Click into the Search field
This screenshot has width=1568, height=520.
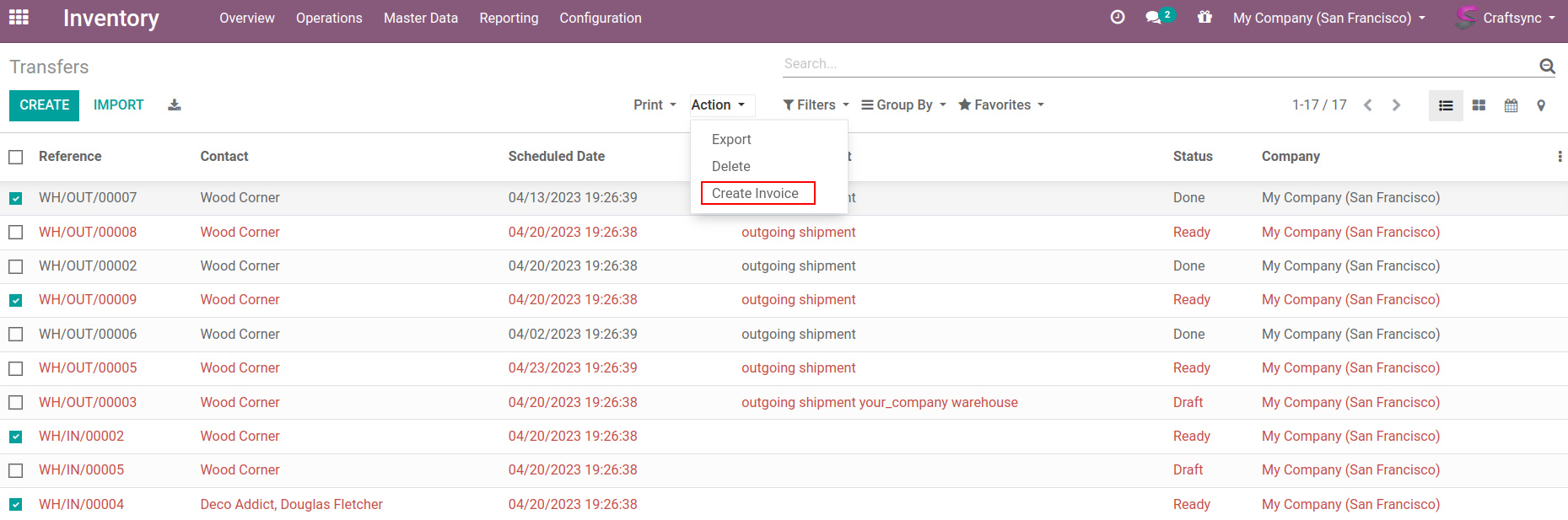1156,64
